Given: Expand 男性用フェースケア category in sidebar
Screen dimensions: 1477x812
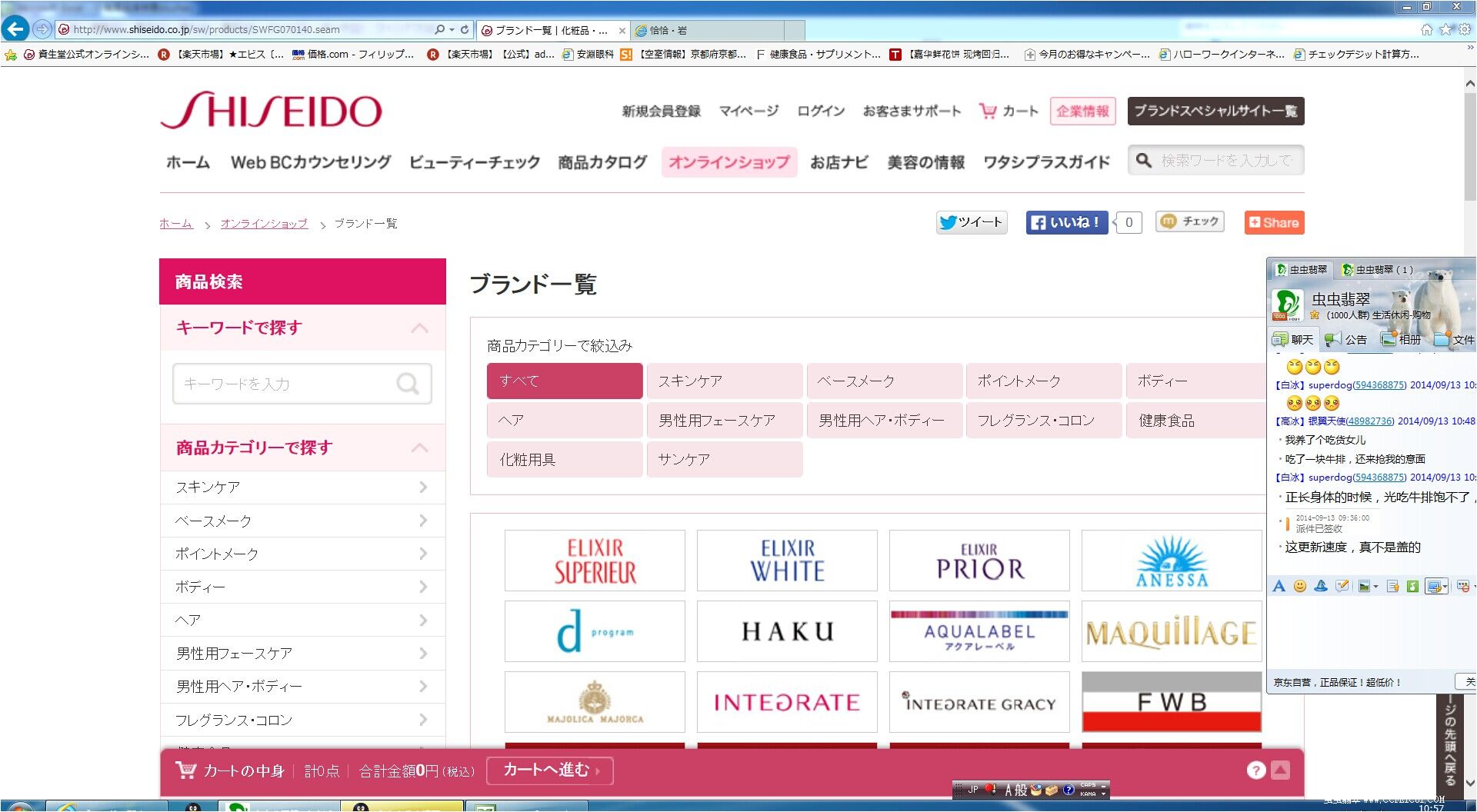Looking at the screenshot, I should coord(302,653).
